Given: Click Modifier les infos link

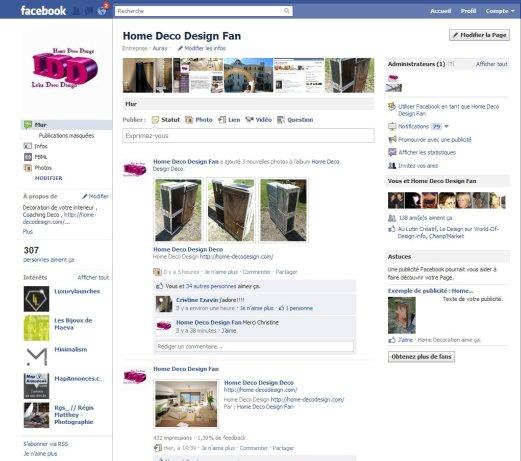Looking at the screenshot, I should (x=202, y=48).
